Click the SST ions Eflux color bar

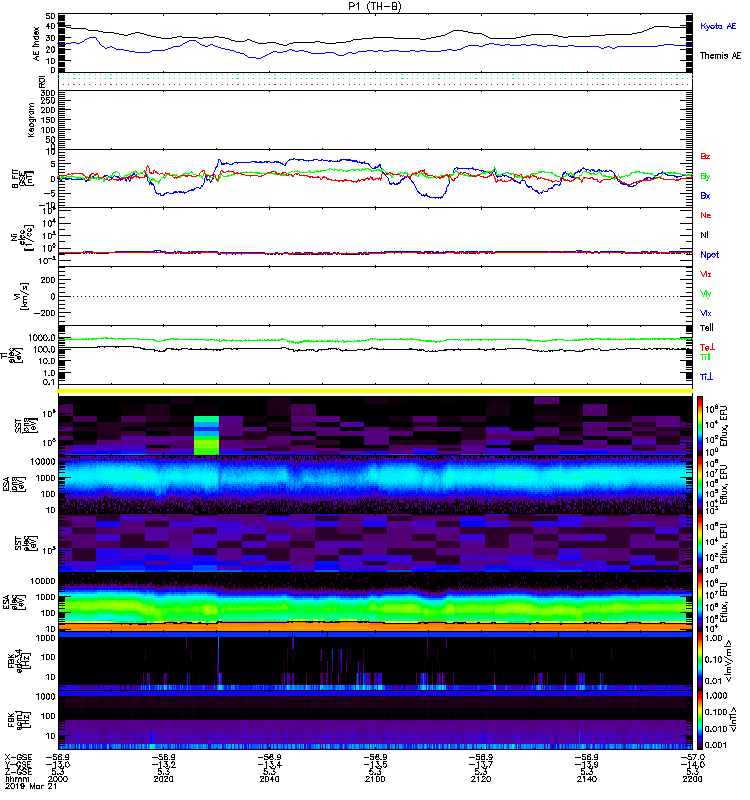(699, 426)
